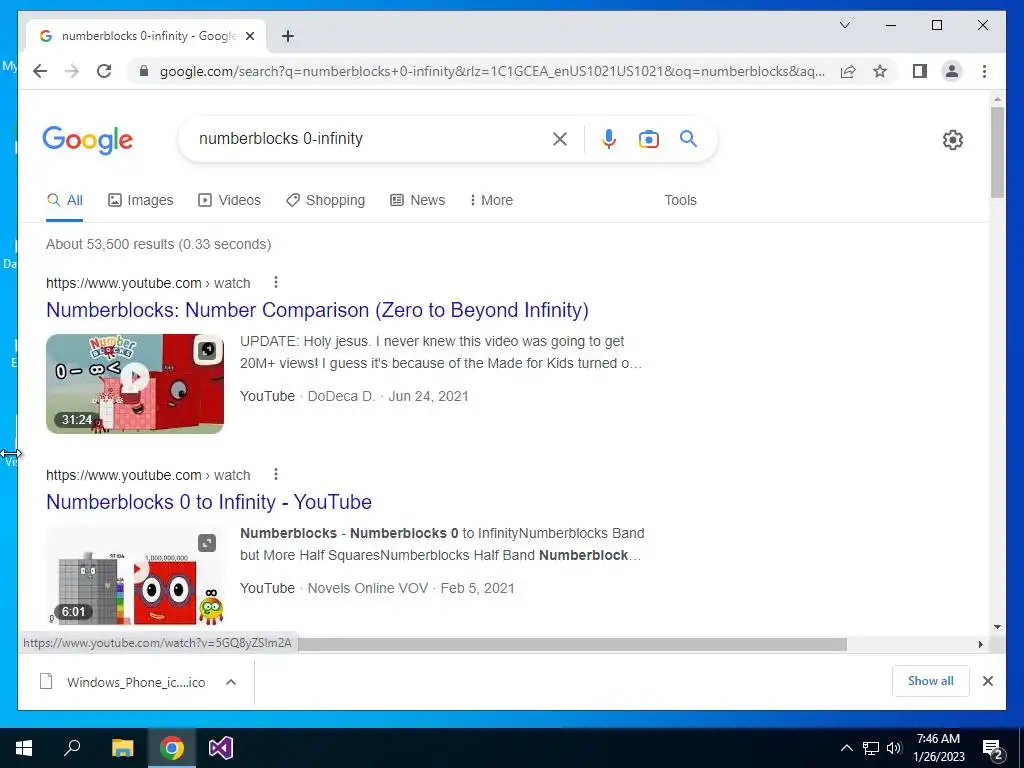Expand the More search categories menu

(491, 200)
